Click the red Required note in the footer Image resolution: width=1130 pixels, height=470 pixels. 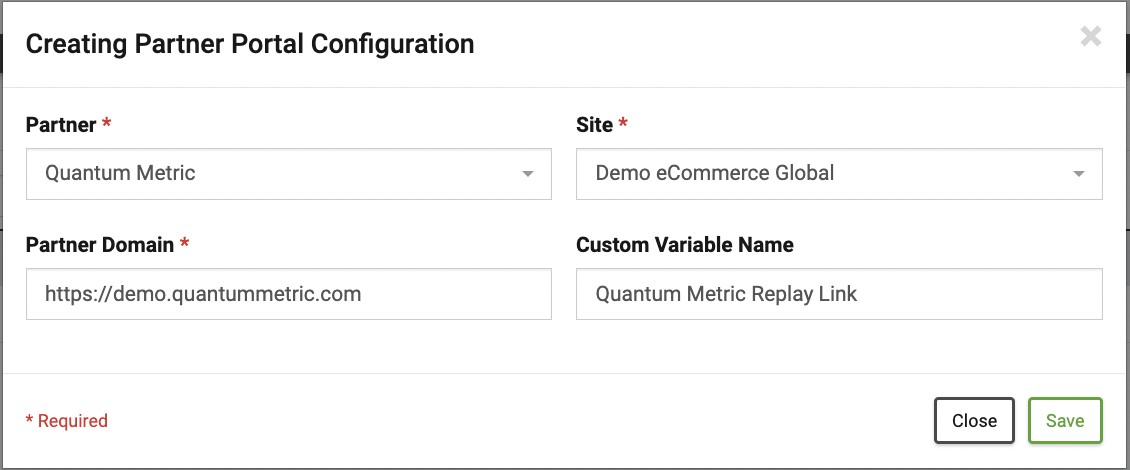point(67,420)
